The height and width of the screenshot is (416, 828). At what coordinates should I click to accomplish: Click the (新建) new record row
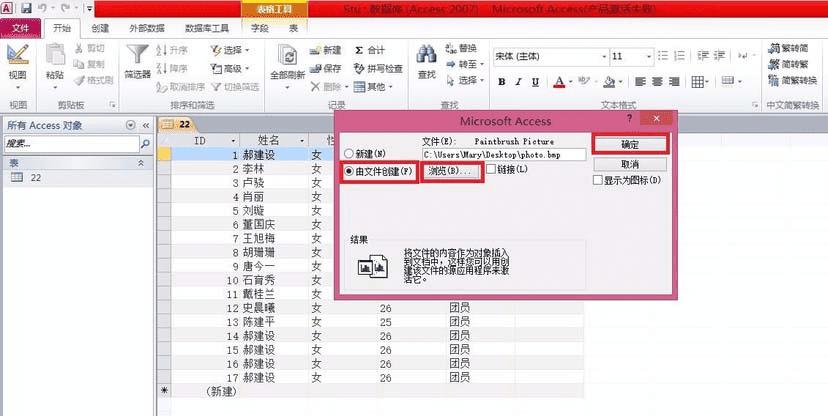click(x=372, y=392)
